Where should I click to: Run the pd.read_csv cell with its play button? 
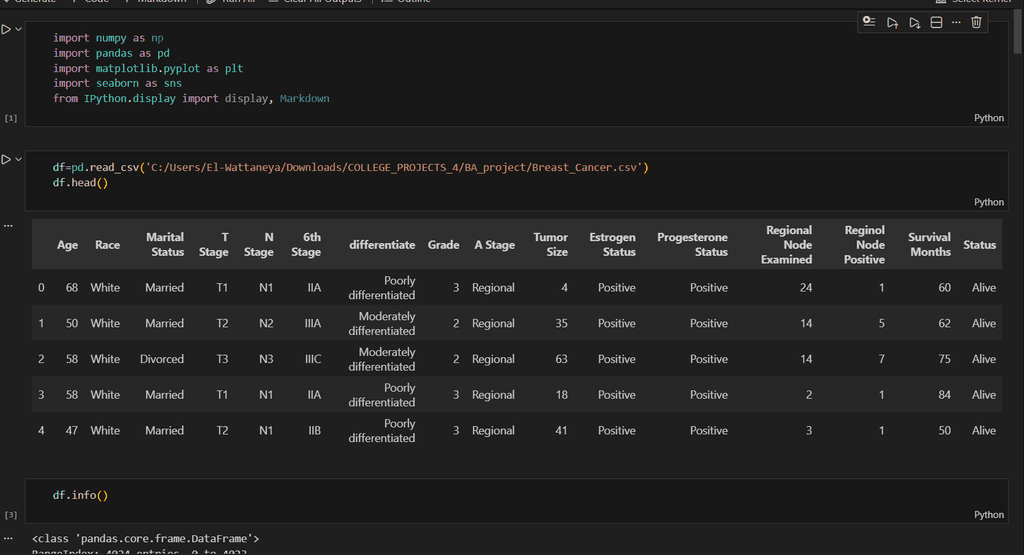(x=6, y=159)
